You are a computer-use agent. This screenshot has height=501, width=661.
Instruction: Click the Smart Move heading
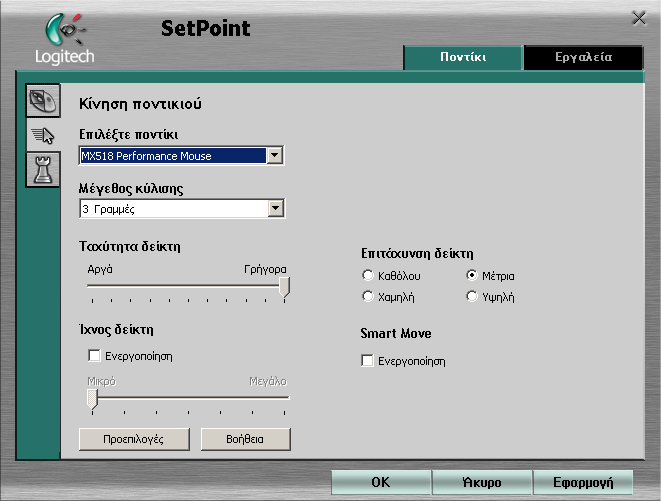pyautogui.click(x=396, y=334)
